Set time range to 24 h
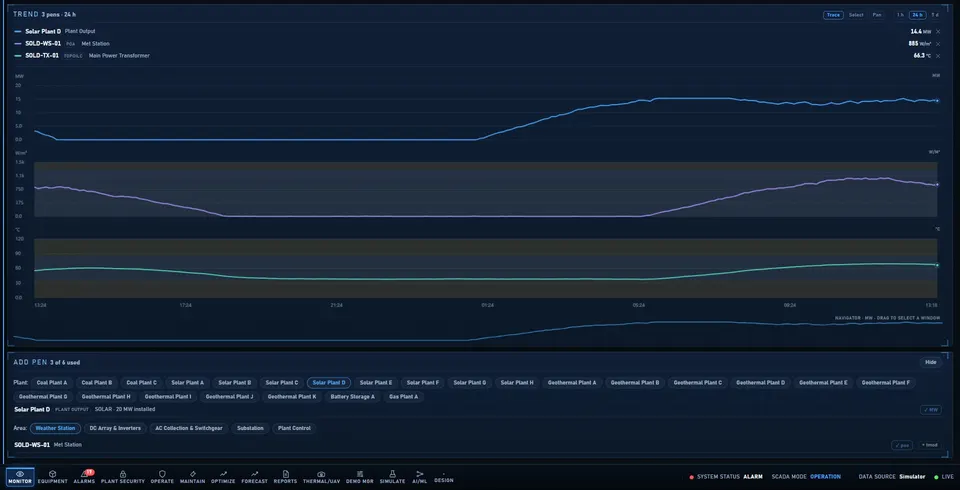 [917, 15]
